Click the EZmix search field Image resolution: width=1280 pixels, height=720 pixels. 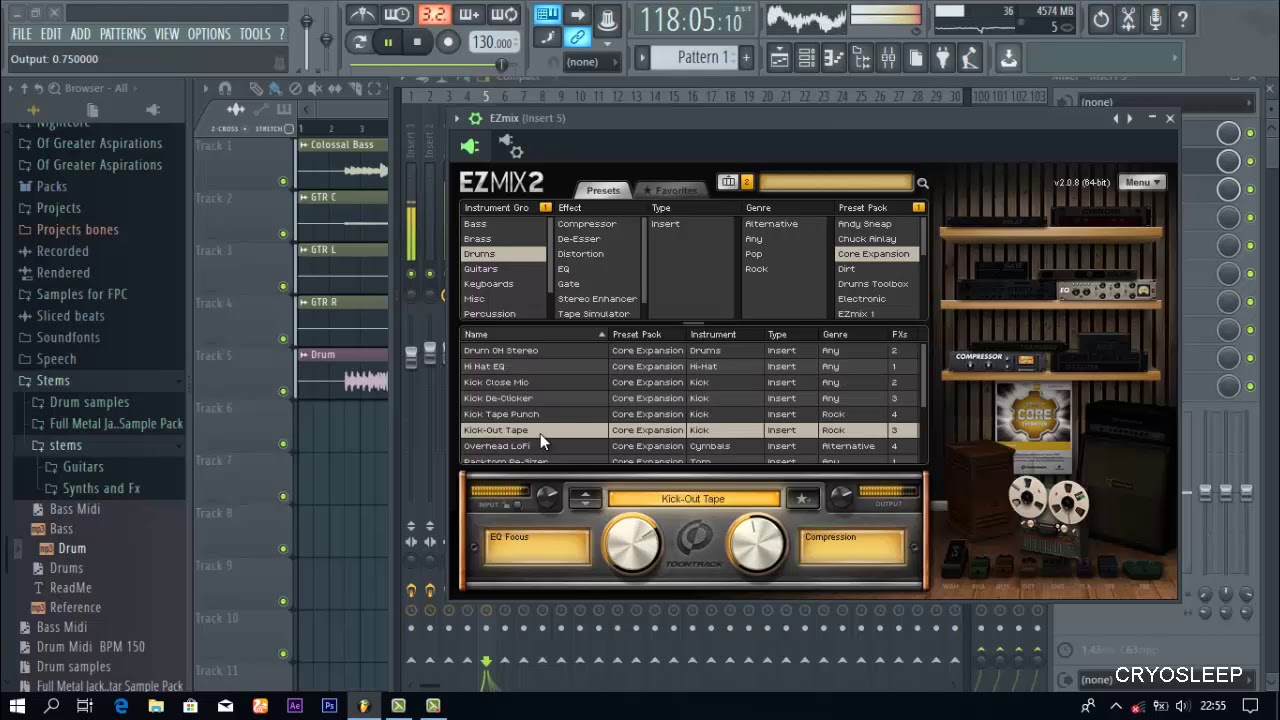click(835, 183)
